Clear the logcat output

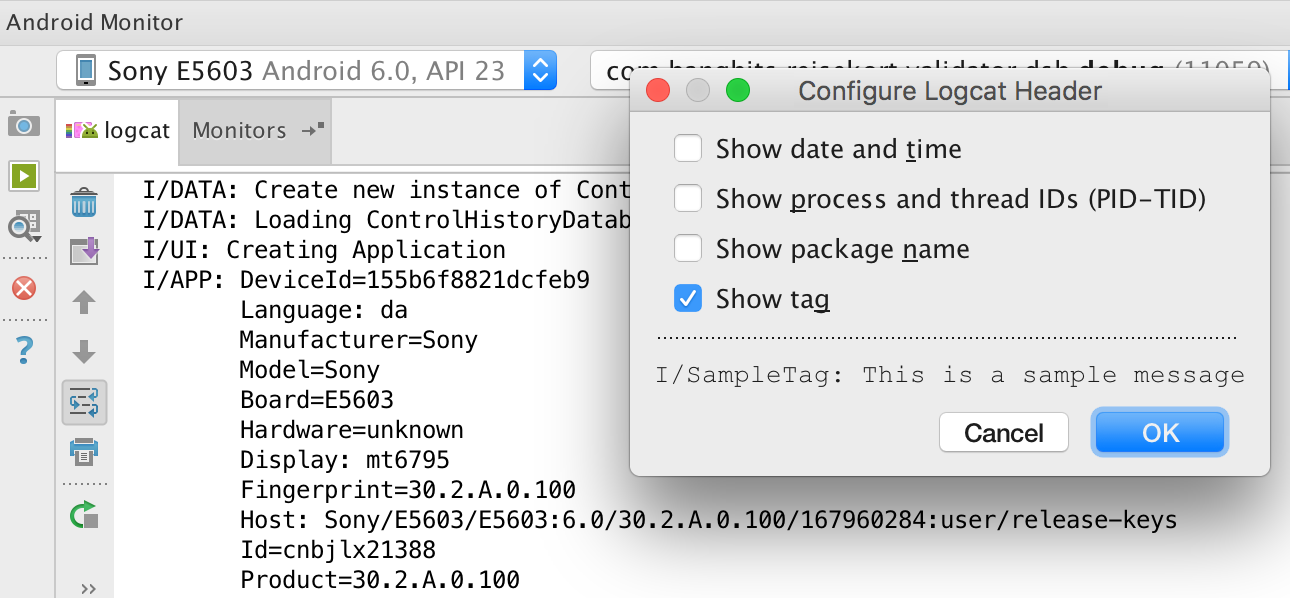[x=85, y=201]
